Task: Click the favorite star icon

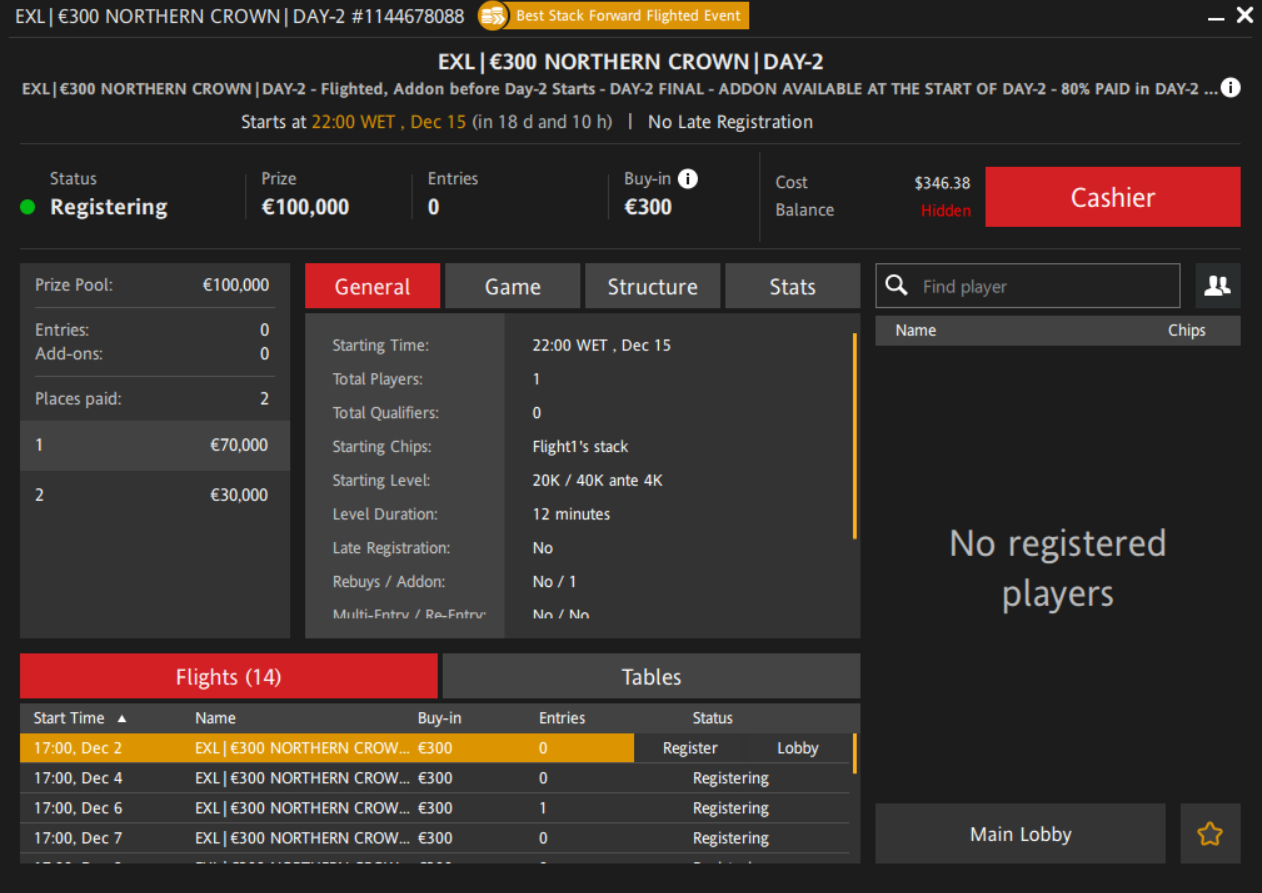Action: [x=1210, y=834]
